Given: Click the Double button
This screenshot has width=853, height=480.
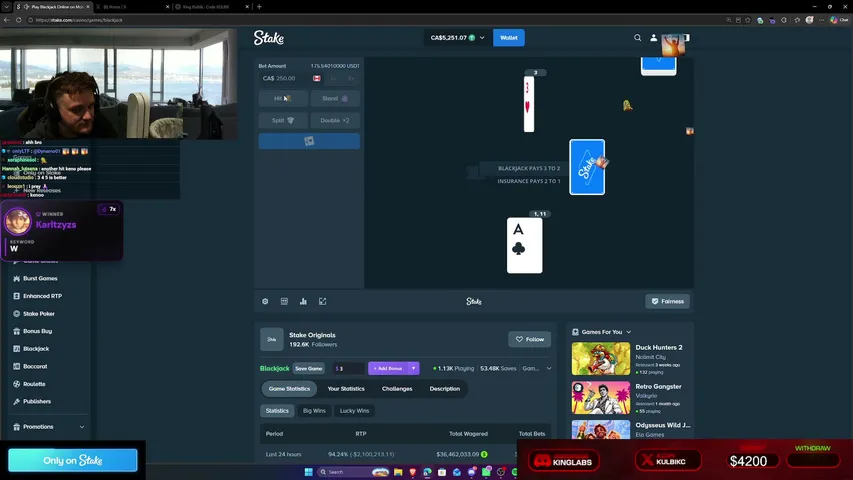Looking at the screenshot, I should [335, 120].
